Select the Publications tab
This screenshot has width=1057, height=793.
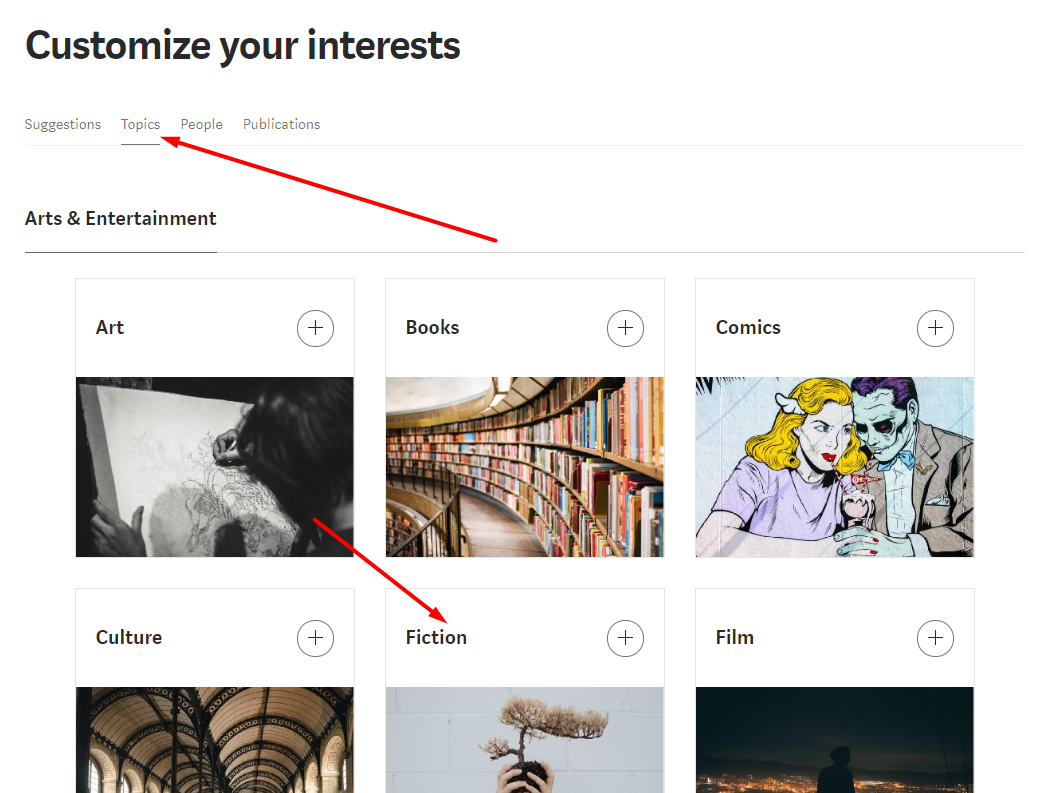[x=281, y=124]
